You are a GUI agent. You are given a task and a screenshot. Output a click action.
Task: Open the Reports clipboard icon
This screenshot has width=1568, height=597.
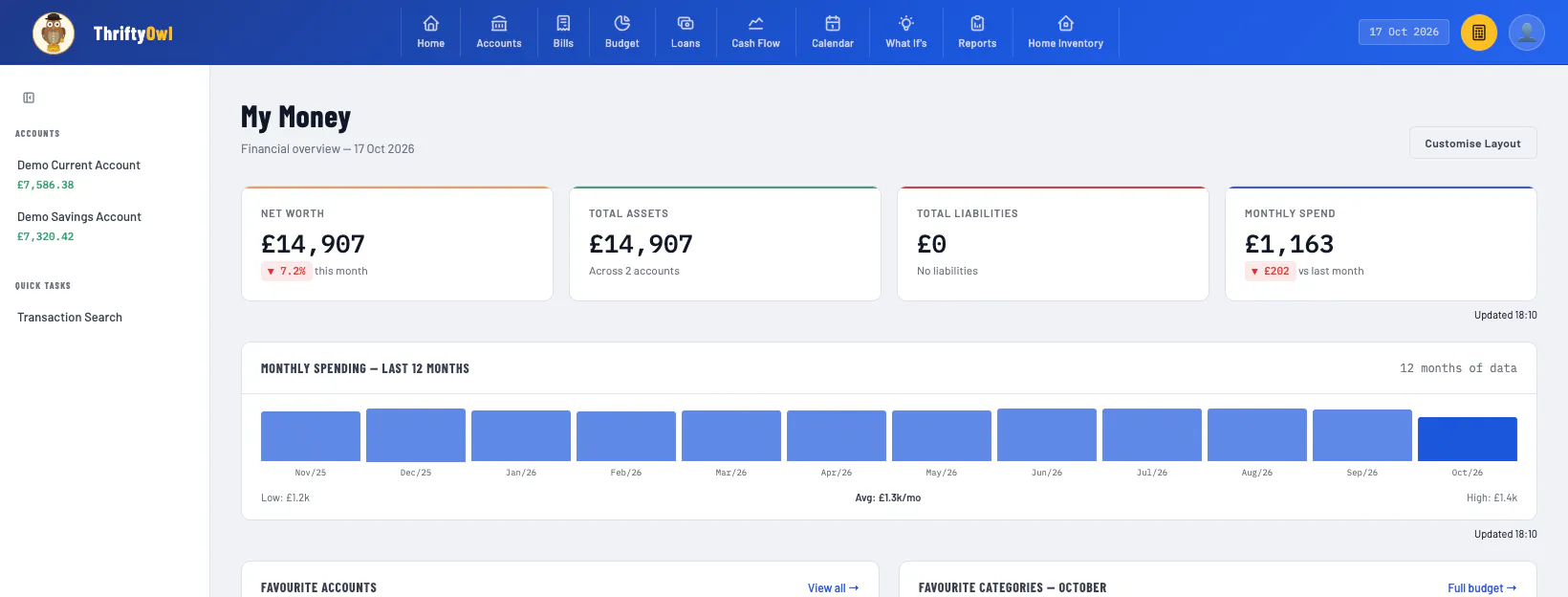coord(977,23)
